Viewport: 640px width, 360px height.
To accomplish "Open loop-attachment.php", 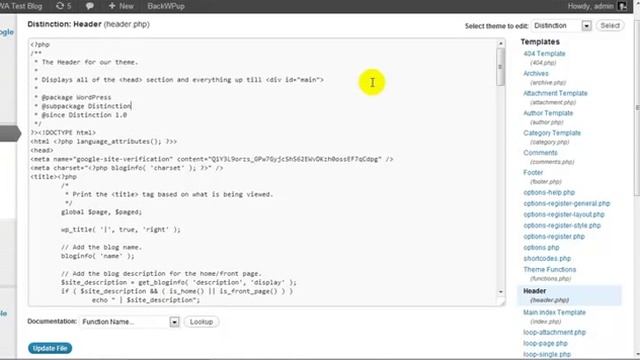I will [x=554, y=332].
